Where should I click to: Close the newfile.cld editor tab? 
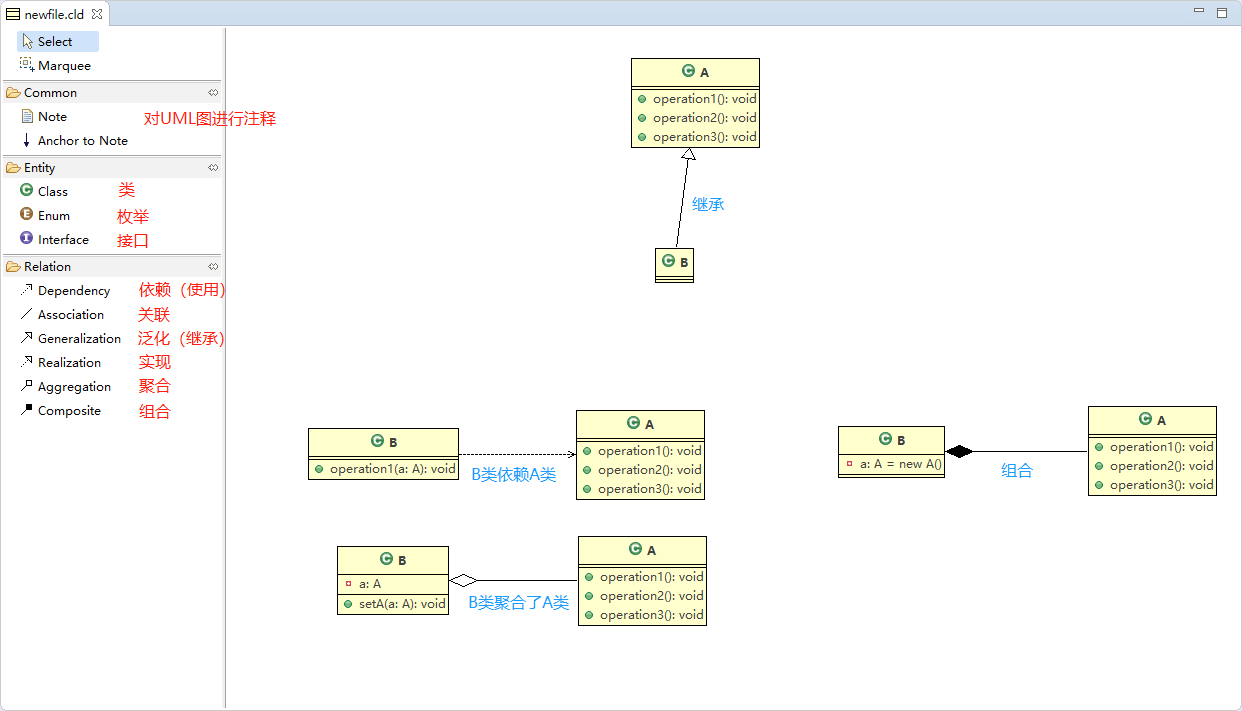(x=97, y=14)
